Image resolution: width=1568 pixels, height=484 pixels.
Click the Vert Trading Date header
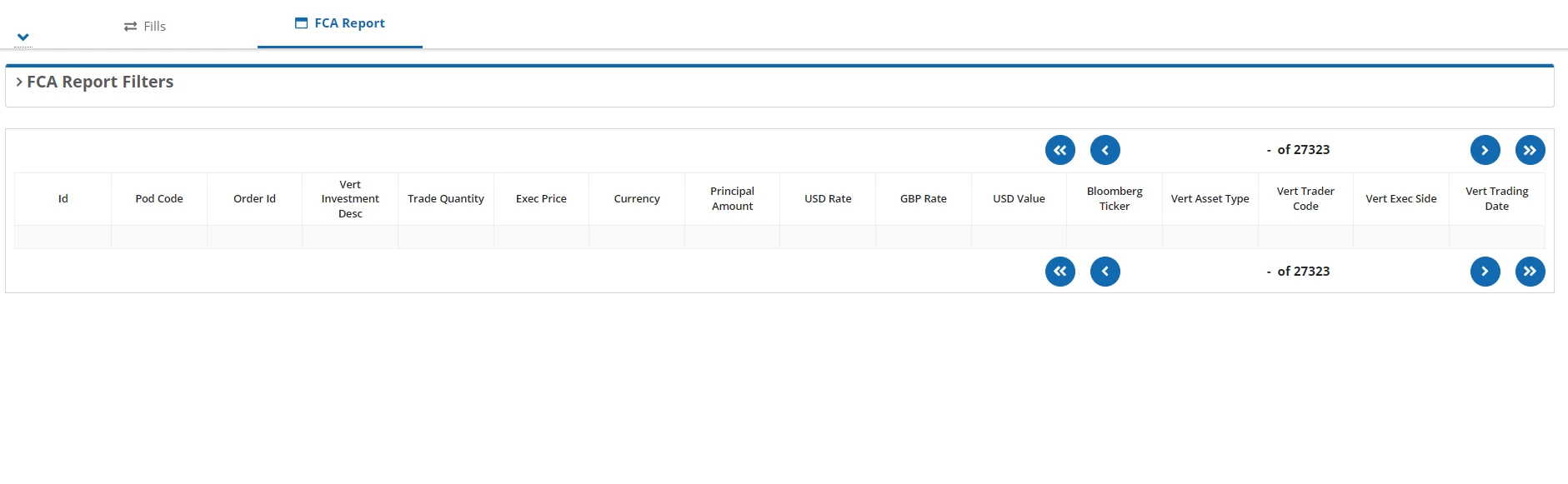[1497, 199]
